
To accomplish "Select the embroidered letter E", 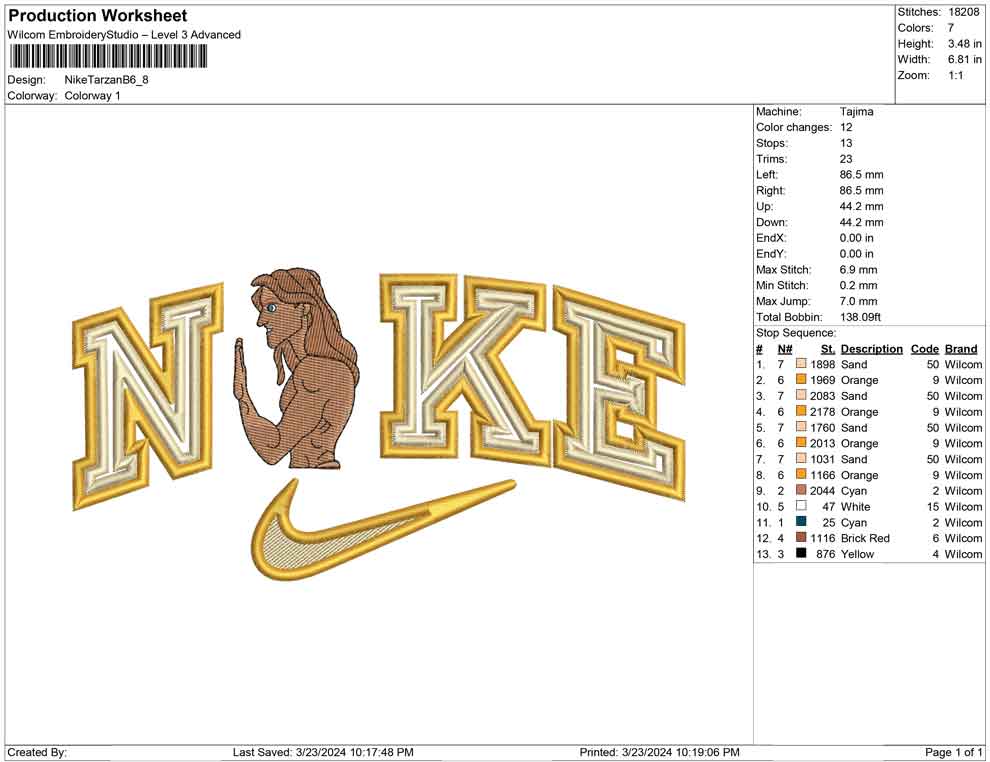I will [619, 391].
